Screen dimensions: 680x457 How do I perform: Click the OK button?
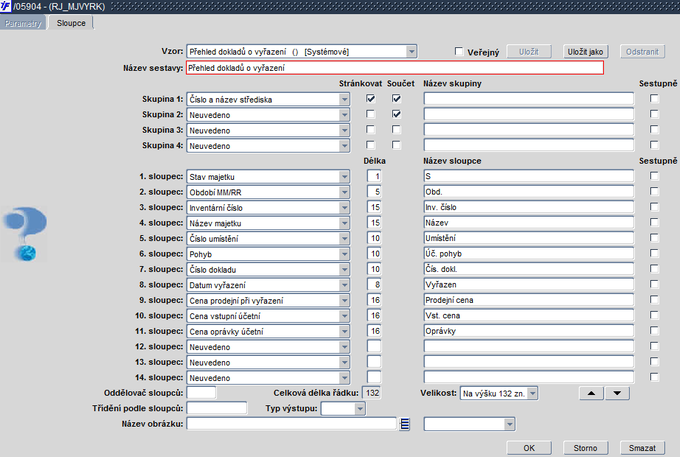[x=529, y=447]
